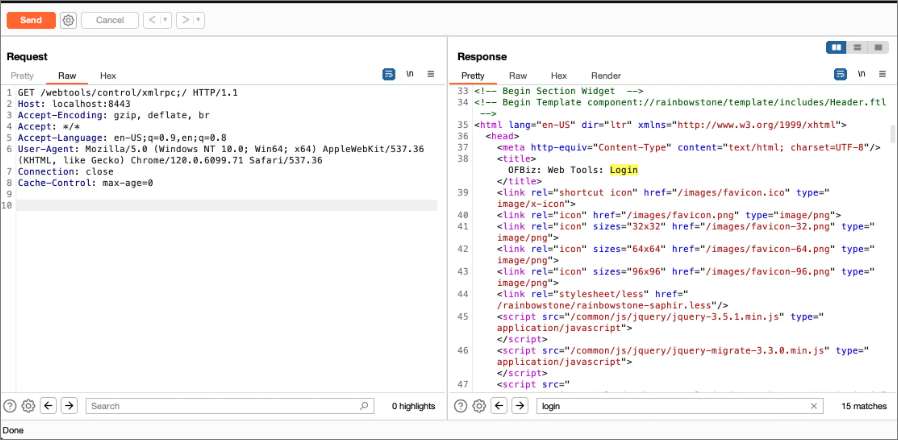The width and height of the screenshot is (898, 440).
Task: Go to previous request with back arrow
Action: pos(152,20)
